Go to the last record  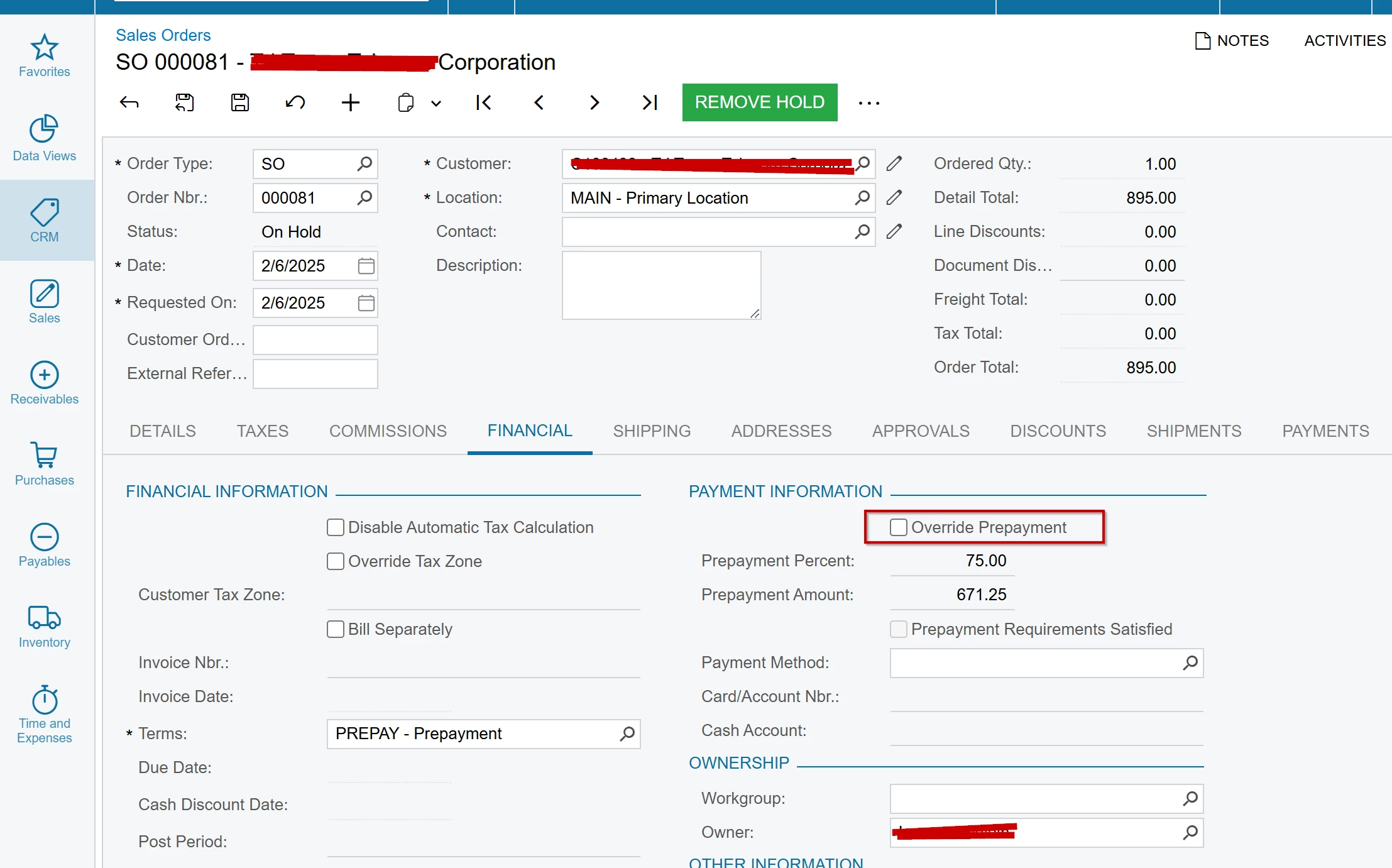(650, 102)
